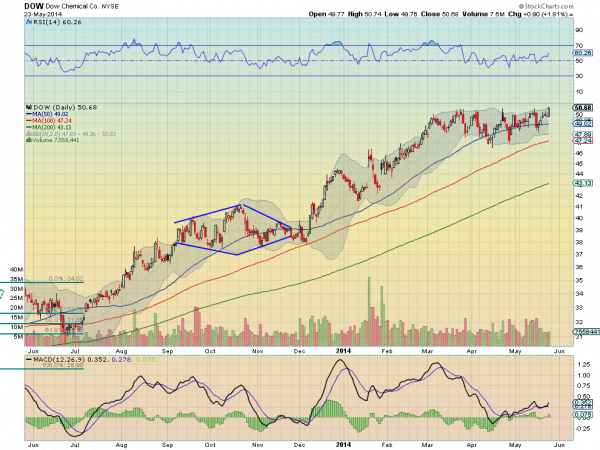The width and height of the screenshot is (600, 450).
Task: Click the 0.75 level on MACD axis
Action: (584, 386)
